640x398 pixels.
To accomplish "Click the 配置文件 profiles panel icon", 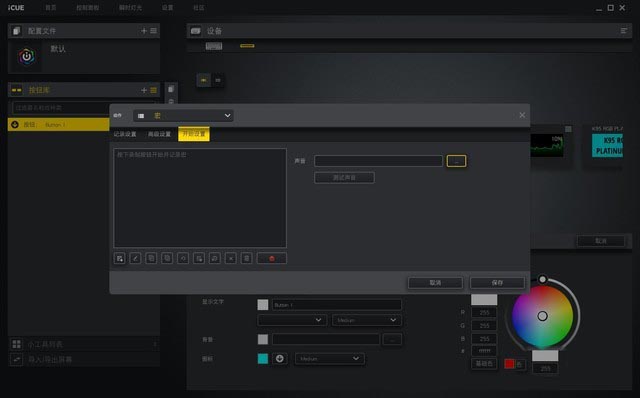I will [17, 31].
